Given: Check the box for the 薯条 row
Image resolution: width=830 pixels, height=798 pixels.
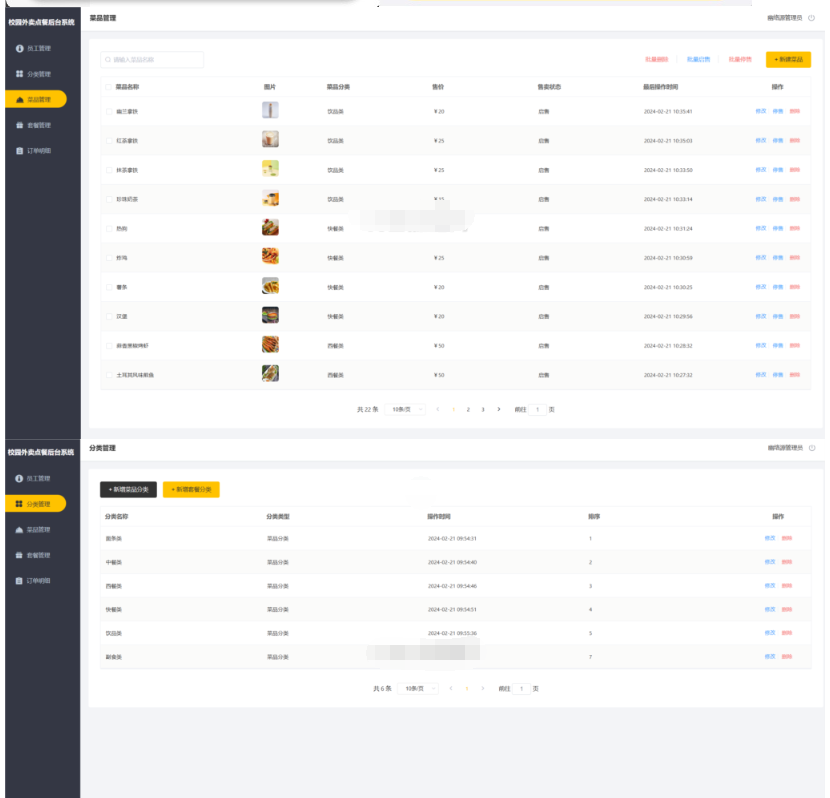Looking at the screenshot, I should pyautogui.click(x=109, y=287).
